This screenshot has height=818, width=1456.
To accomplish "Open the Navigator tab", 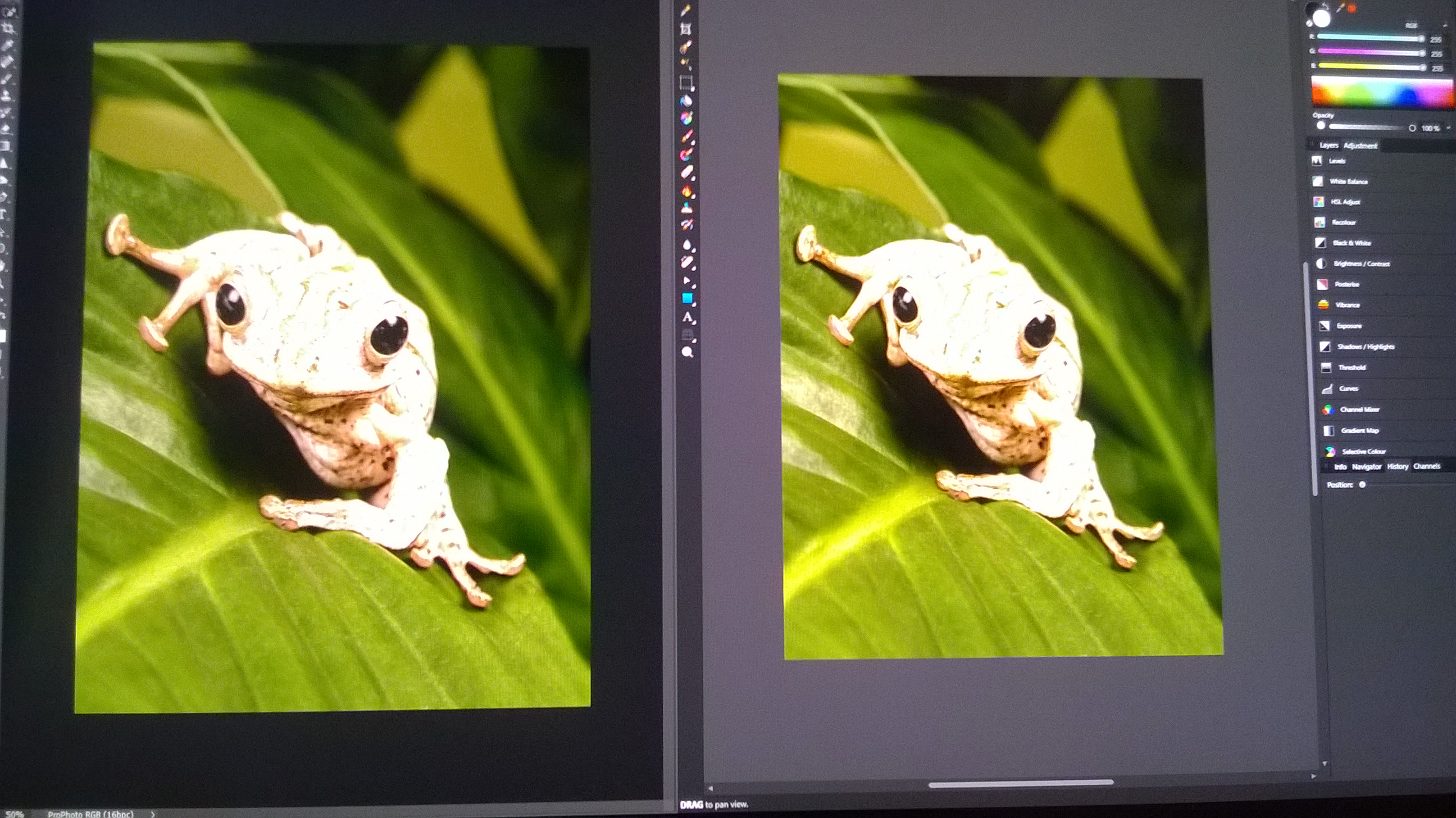I will click(1366, 466).
